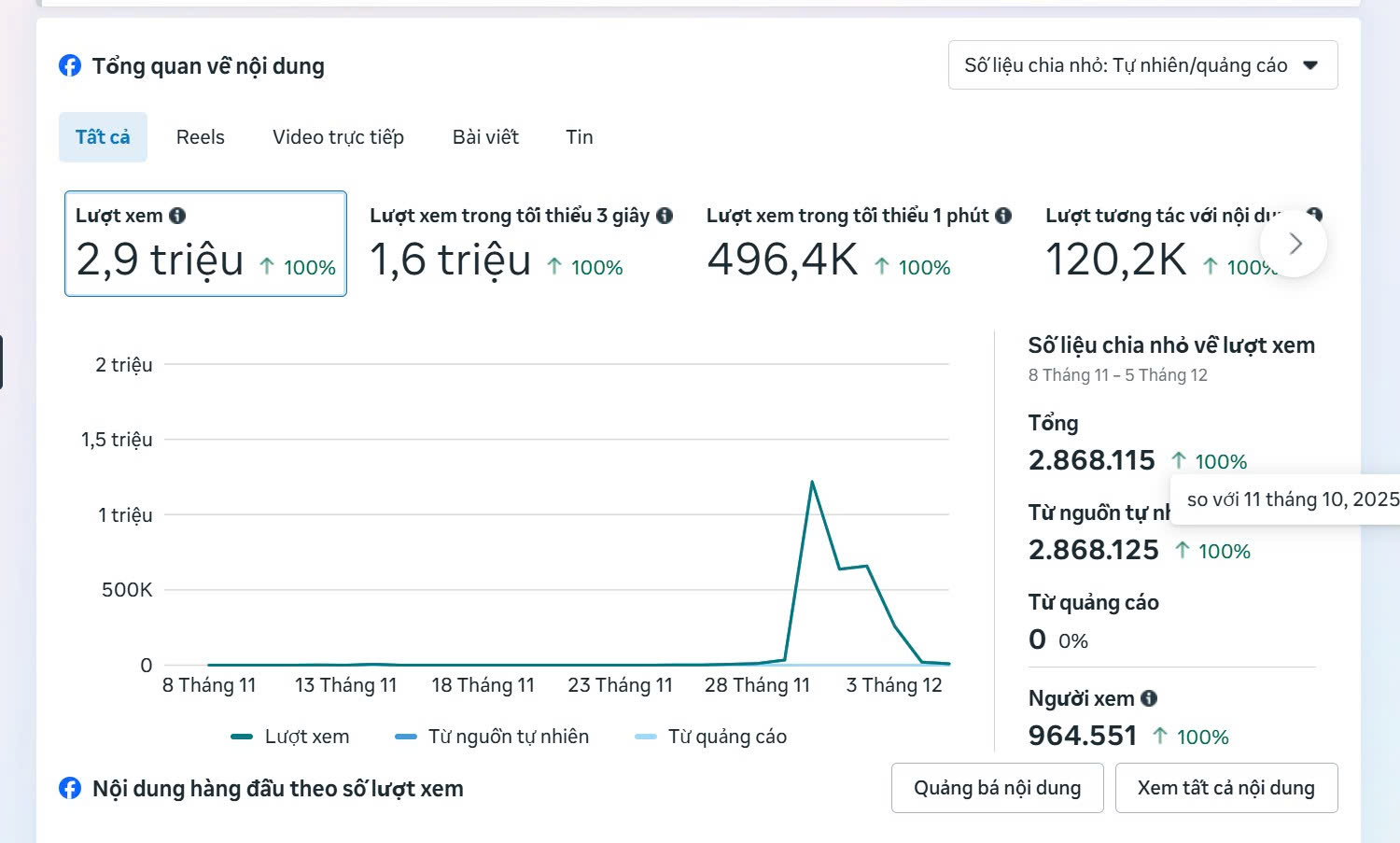Click green up arrow beside Tổng 100%

pyautogui.click(x=1179, y=460)
